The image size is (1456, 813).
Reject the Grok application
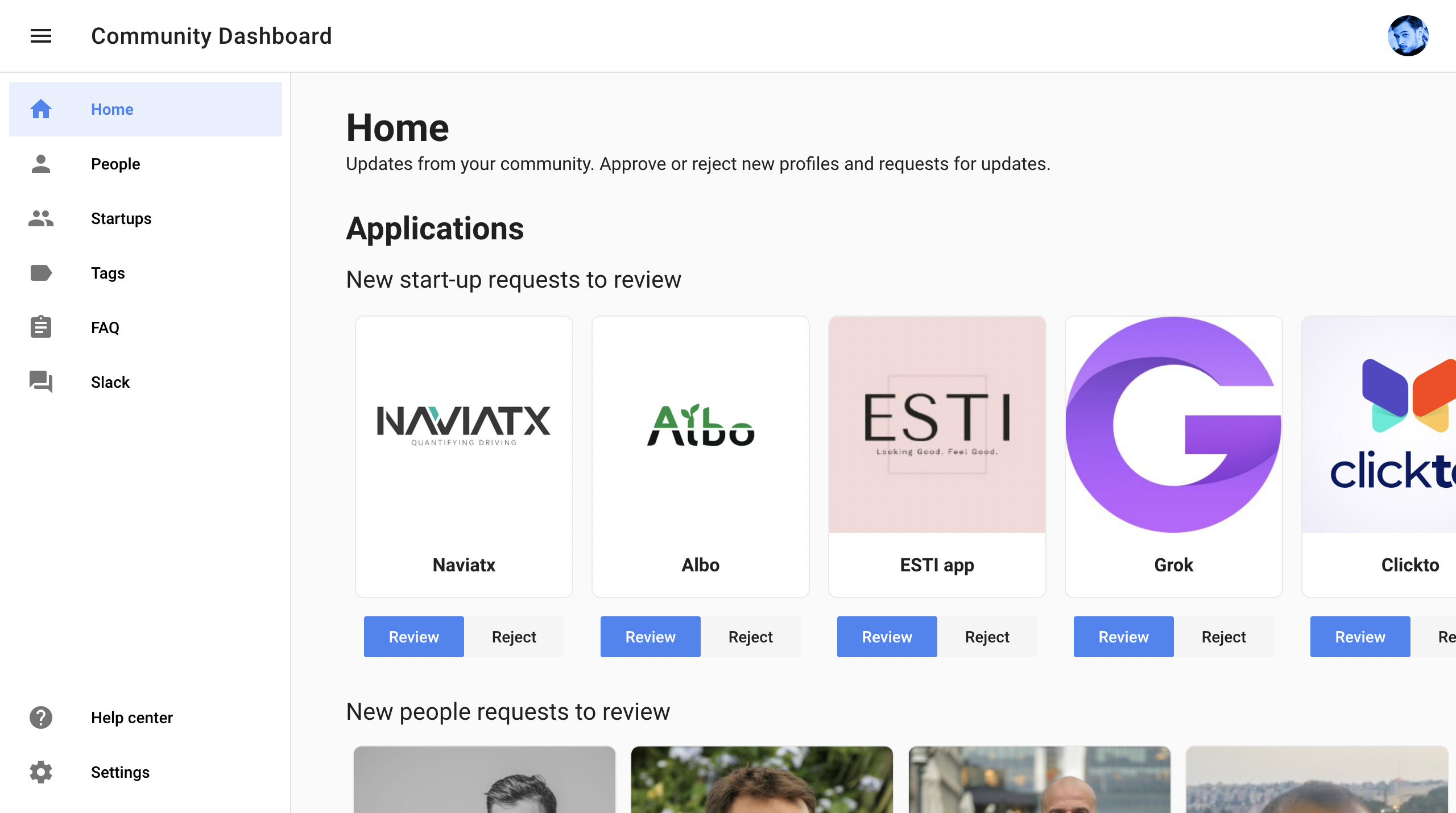1224,637
